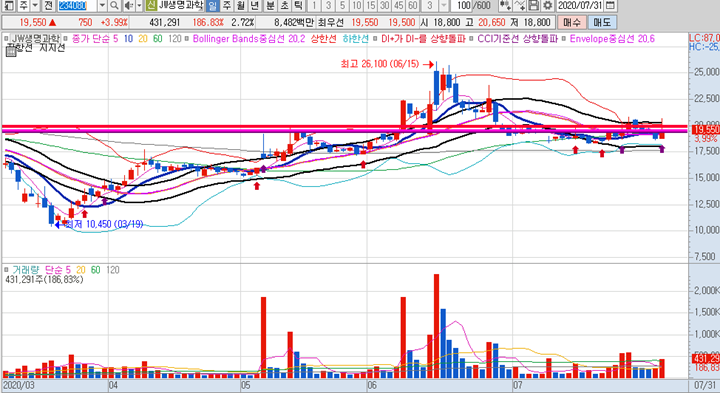The height and width of the screenshot is (393, 720).
Task: Click the add-indicator candlestick icon
Action: [x=505, y=6]
